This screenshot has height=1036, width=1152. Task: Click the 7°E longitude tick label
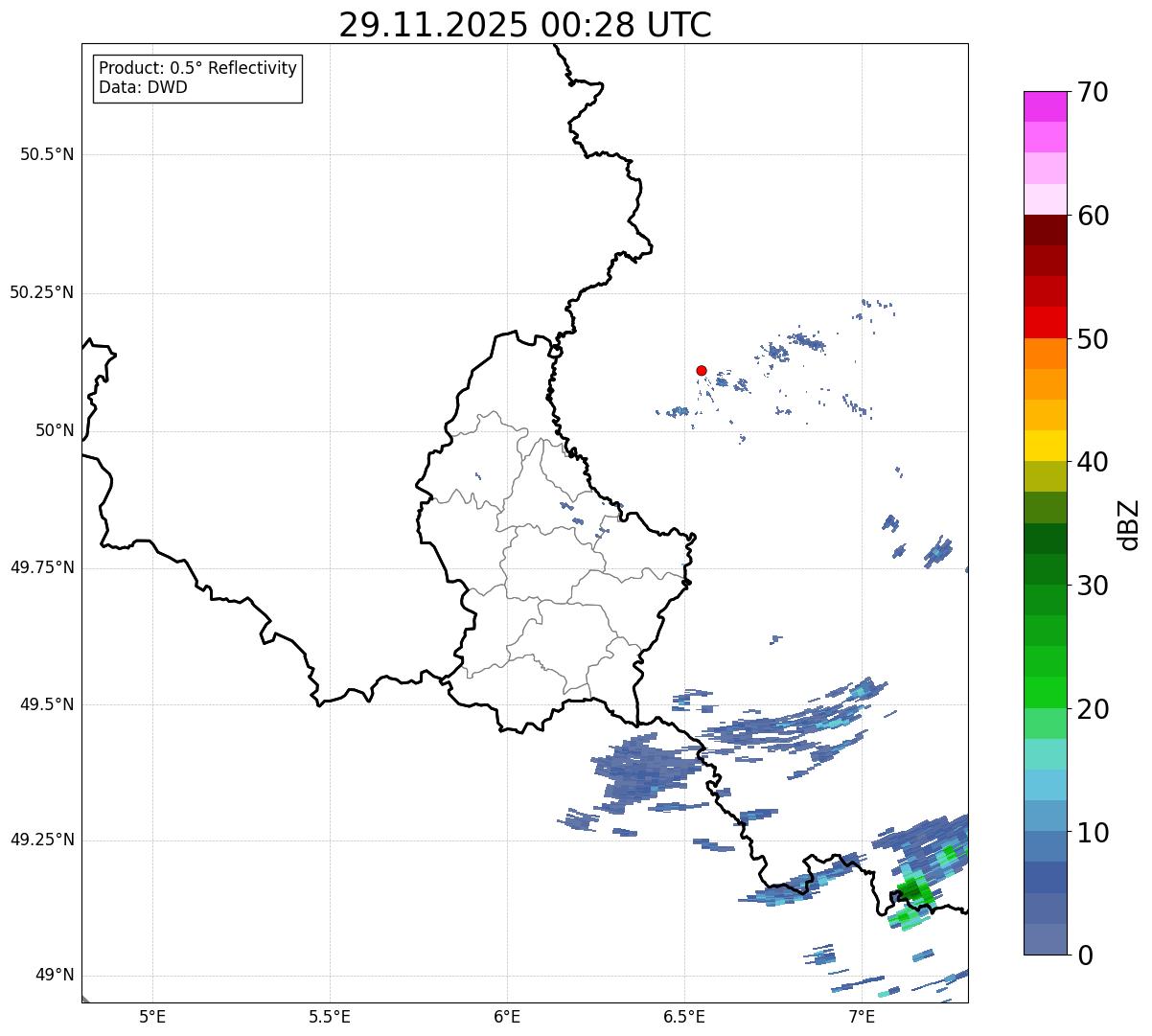coord(862,1017)
